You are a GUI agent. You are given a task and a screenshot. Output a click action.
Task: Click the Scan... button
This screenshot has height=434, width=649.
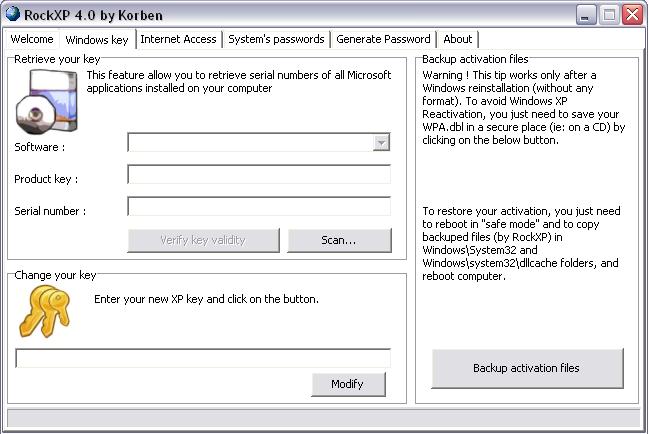click(x=339, y=240)
